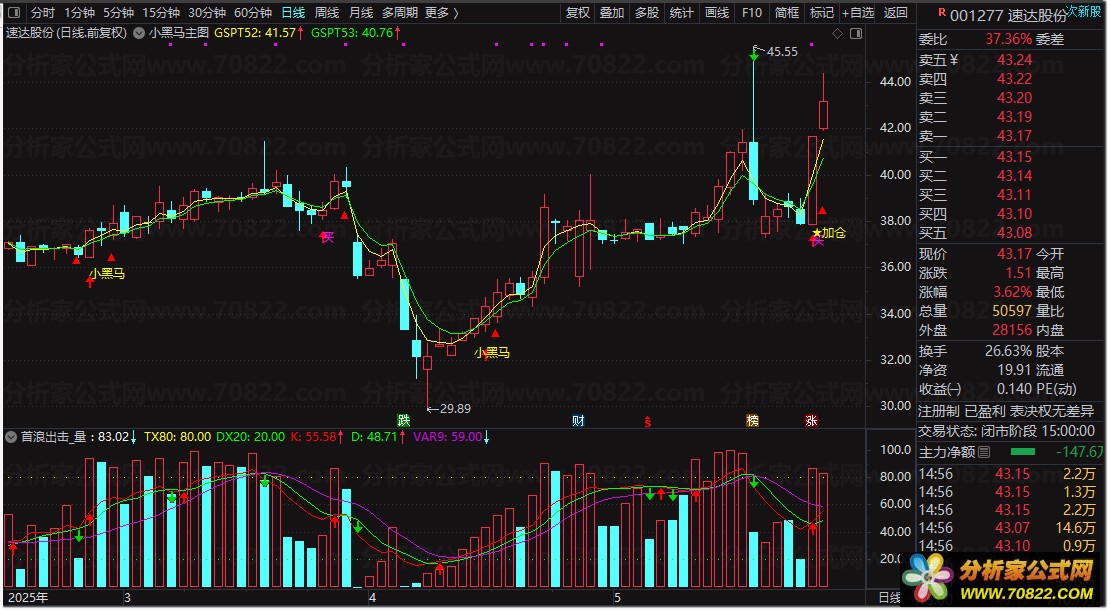
Task: Open the 统计 statistics tool
Action: point(681,12)
